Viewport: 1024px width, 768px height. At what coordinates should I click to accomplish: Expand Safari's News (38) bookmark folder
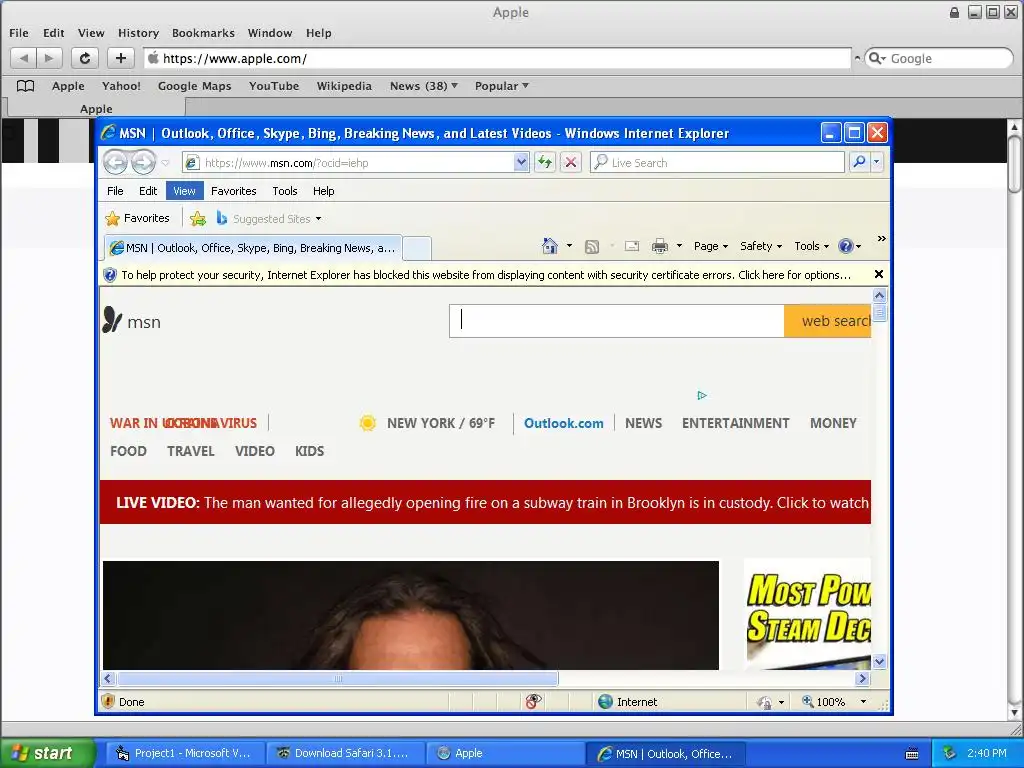424,86
